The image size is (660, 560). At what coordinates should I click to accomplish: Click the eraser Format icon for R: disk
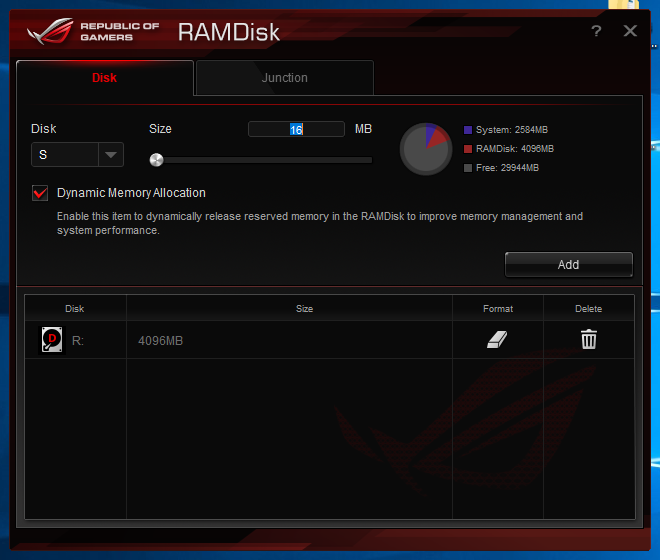point(498,340)
